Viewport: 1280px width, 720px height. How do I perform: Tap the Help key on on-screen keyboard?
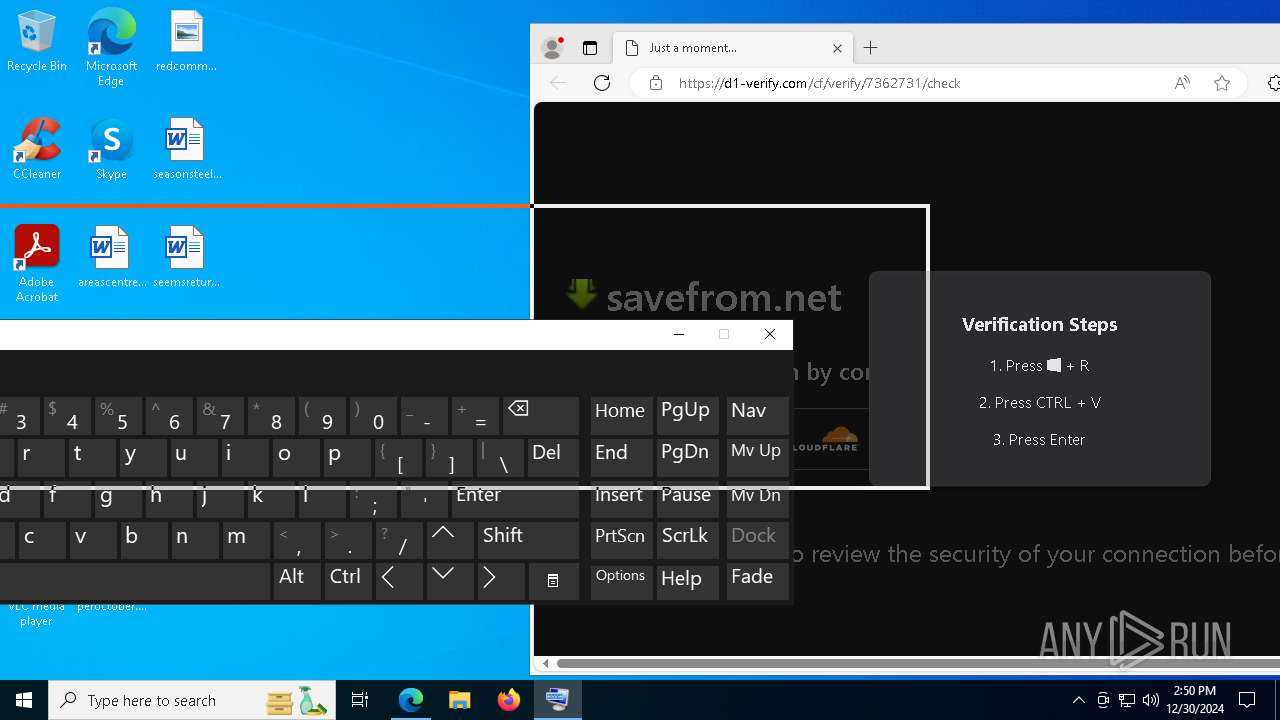pos(687,581)
